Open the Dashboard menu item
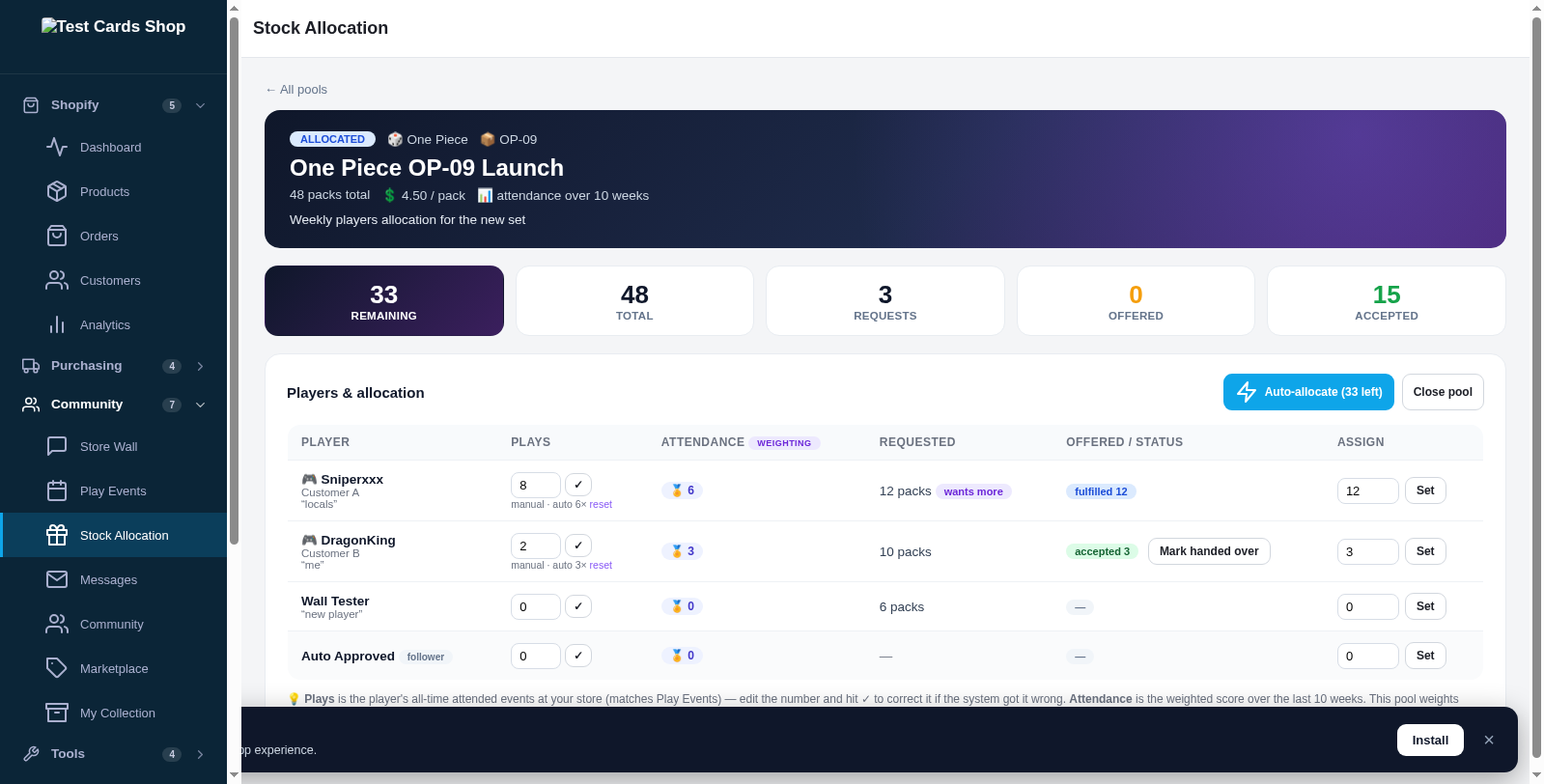Screen dimensions: 1544x784 114,147
